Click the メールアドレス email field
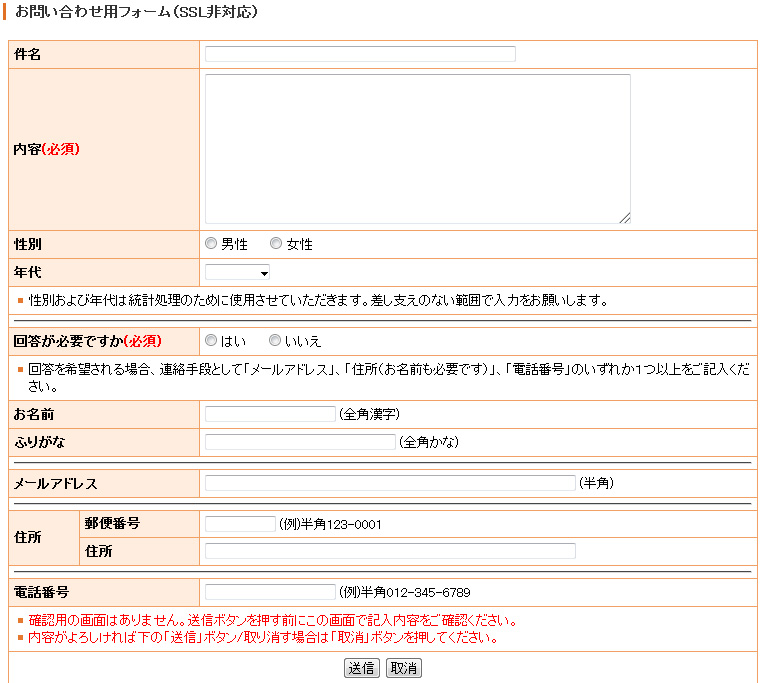This screenshot has width=763, height=683. point(390,483)
